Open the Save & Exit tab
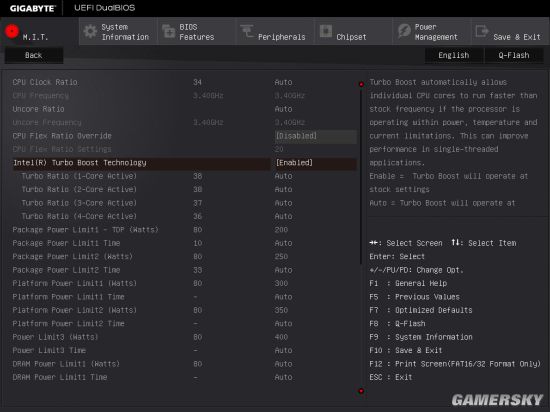This screenshot has height=412, width=550. pyautogui.click(x=510, y=32)
